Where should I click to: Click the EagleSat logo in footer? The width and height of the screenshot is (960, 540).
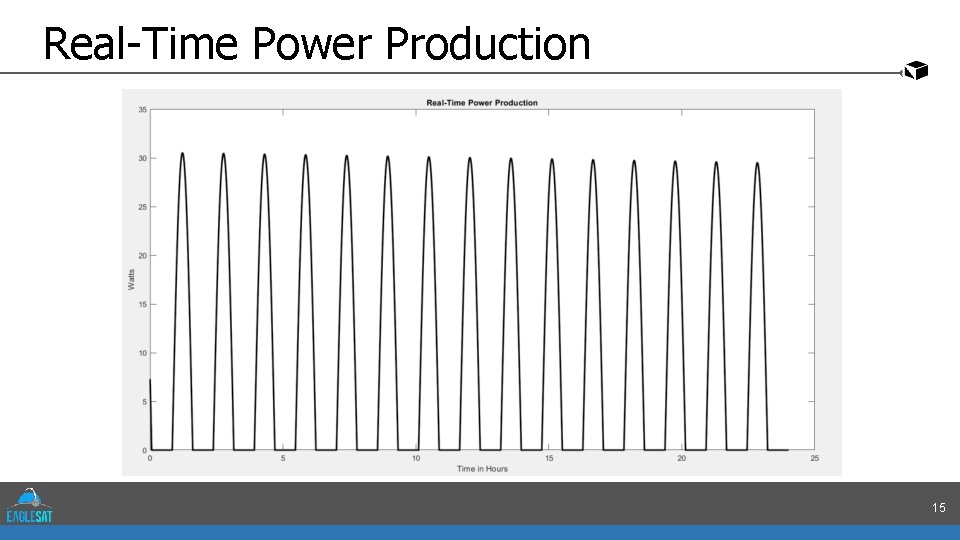point(29,505)
